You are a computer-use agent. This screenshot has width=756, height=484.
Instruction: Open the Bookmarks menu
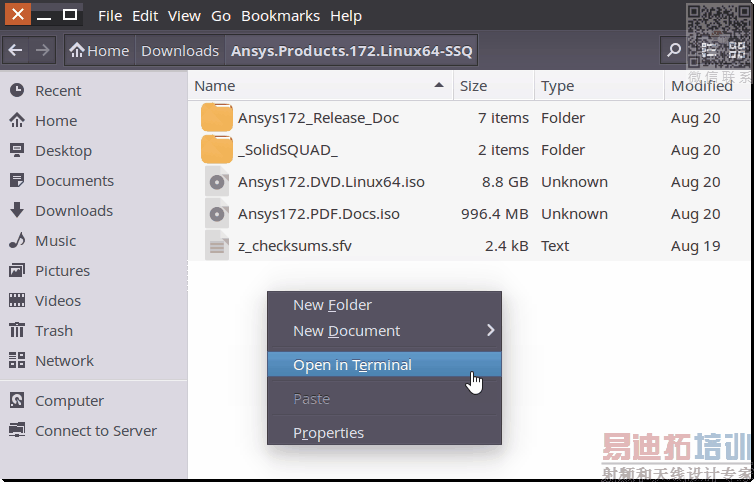click(x=281, y=16)
